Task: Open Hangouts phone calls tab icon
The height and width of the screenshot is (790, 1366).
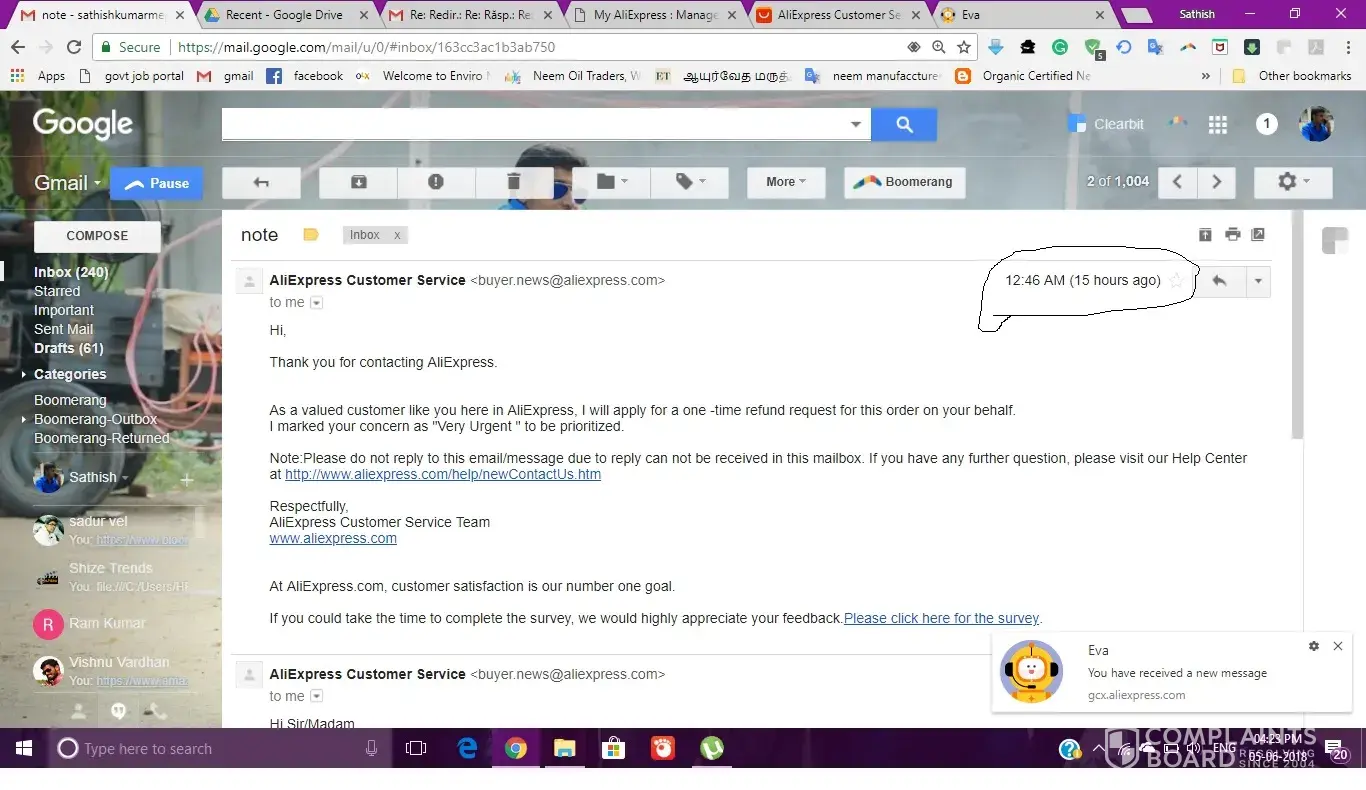Action: 157,711
